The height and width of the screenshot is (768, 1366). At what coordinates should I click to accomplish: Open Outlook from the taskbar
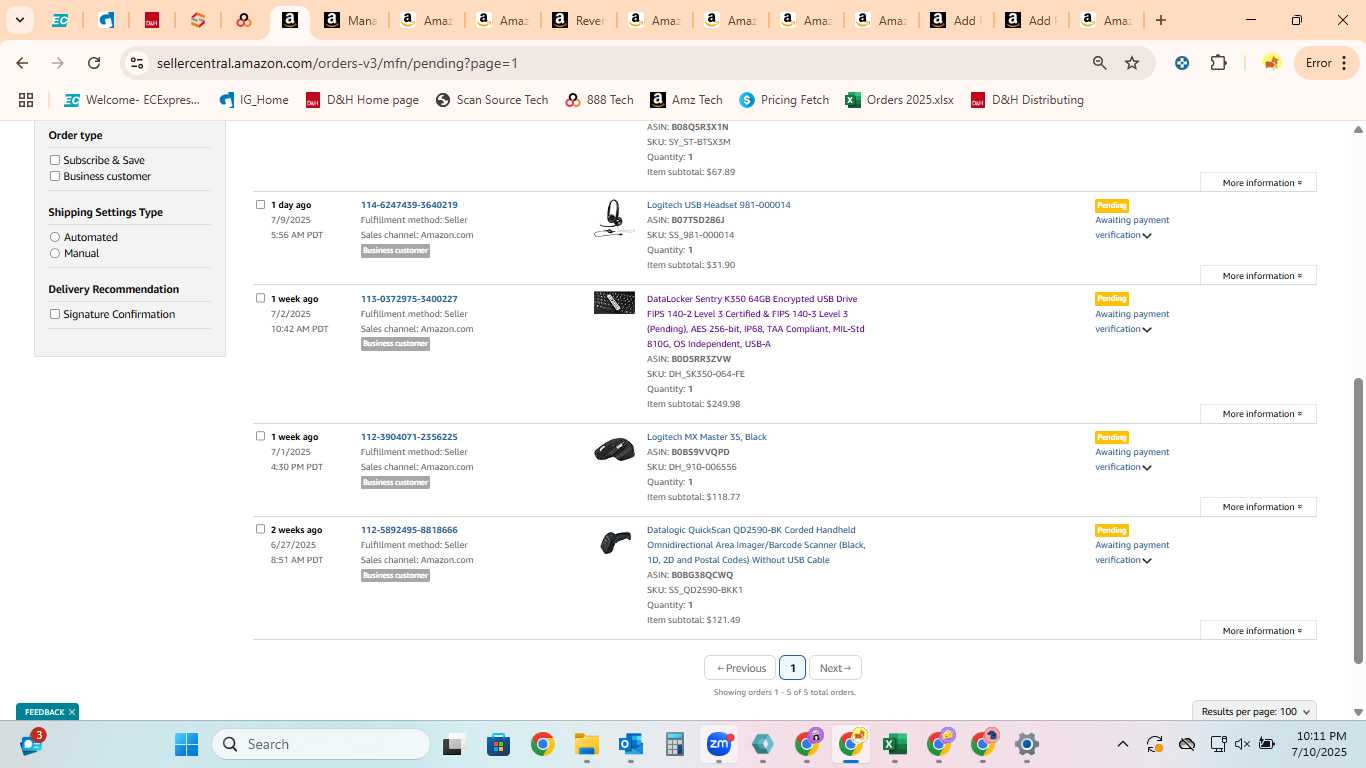(631, 744)
